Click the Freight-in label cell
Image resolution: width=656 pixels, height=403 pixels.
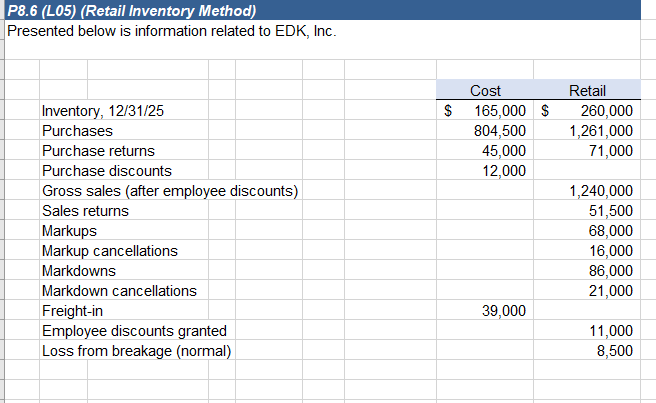pos(72,311)
